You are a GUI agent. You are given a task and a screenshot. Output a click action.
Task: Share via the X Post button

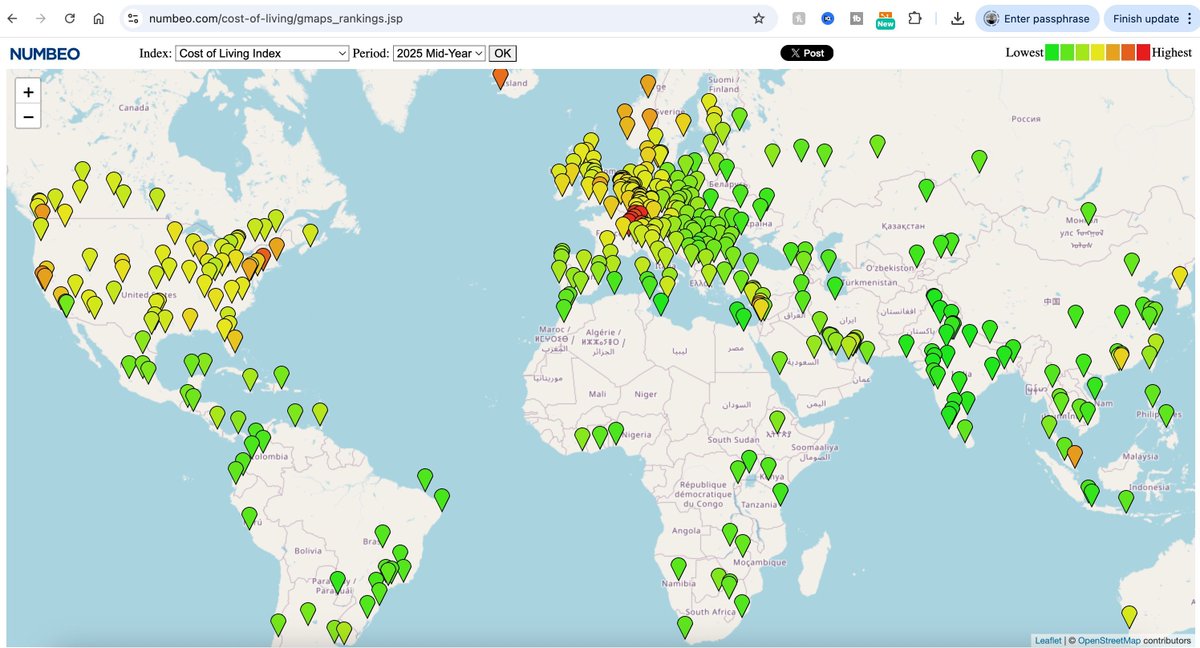click(x=807, y=53)
